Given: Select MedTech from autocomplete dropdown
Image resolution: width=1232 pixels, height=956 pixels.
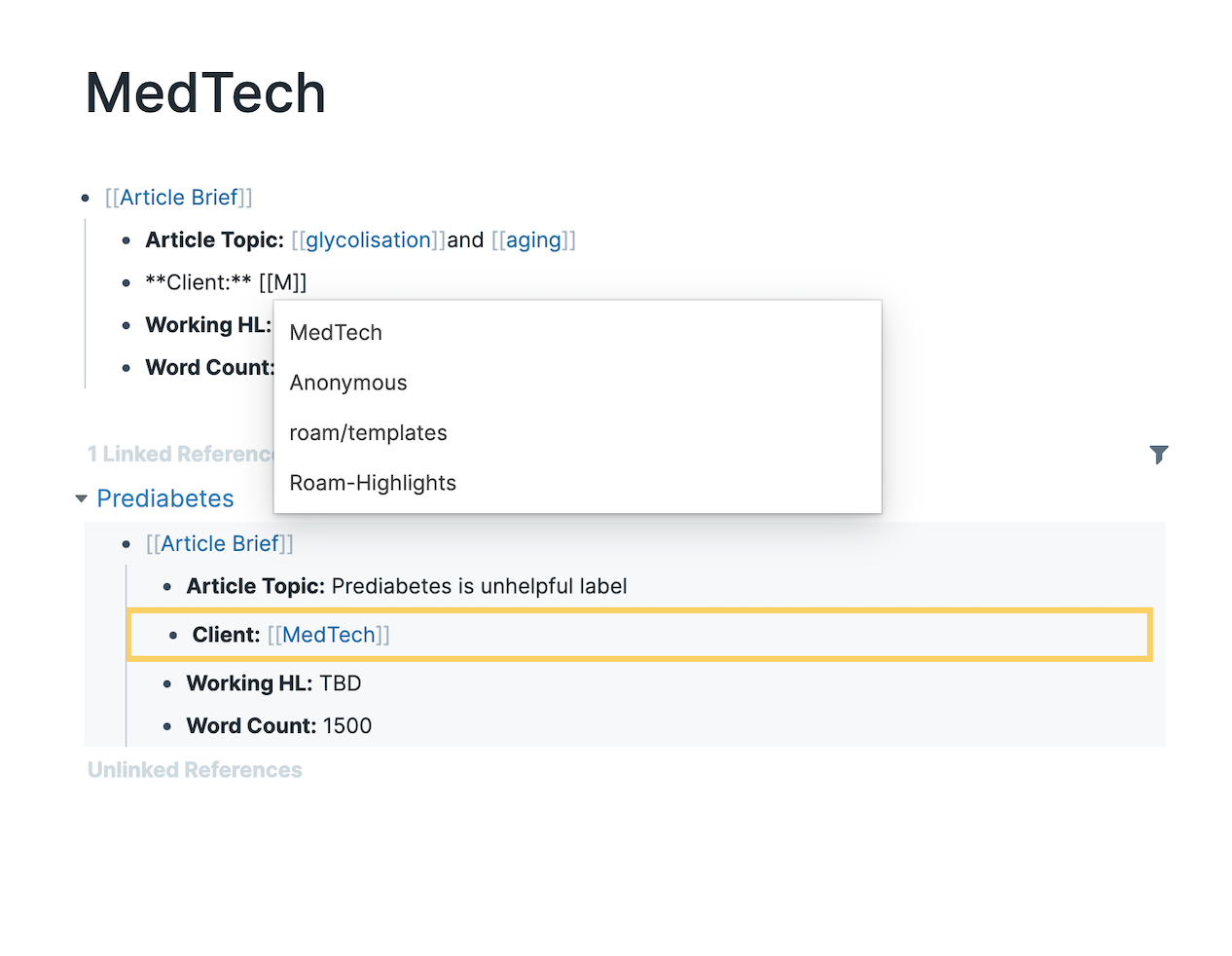Looking at the screenshot, I should tap(336, 333).
